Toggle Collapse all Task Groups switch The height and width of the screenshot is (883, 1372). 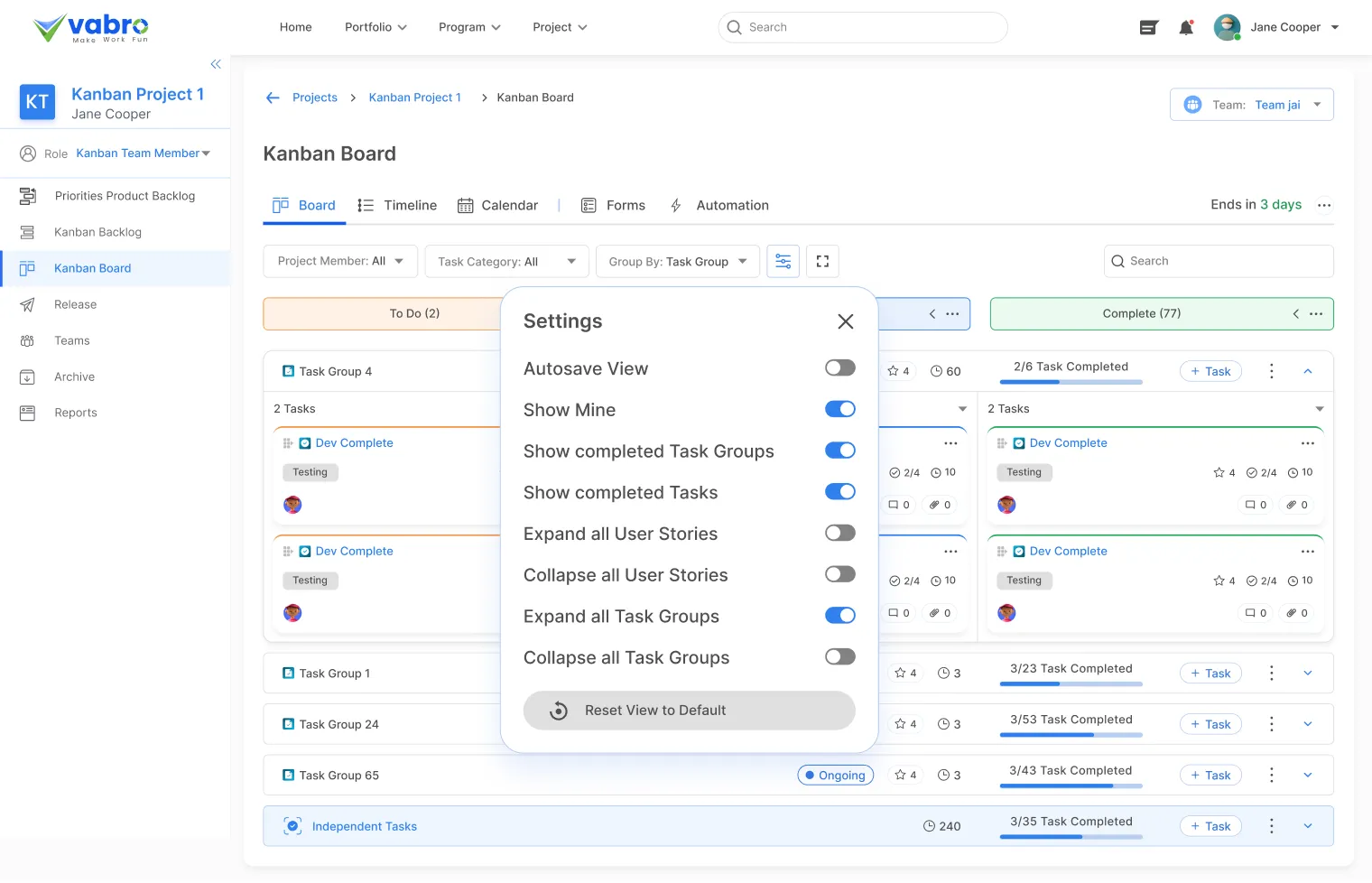point(839,657)
